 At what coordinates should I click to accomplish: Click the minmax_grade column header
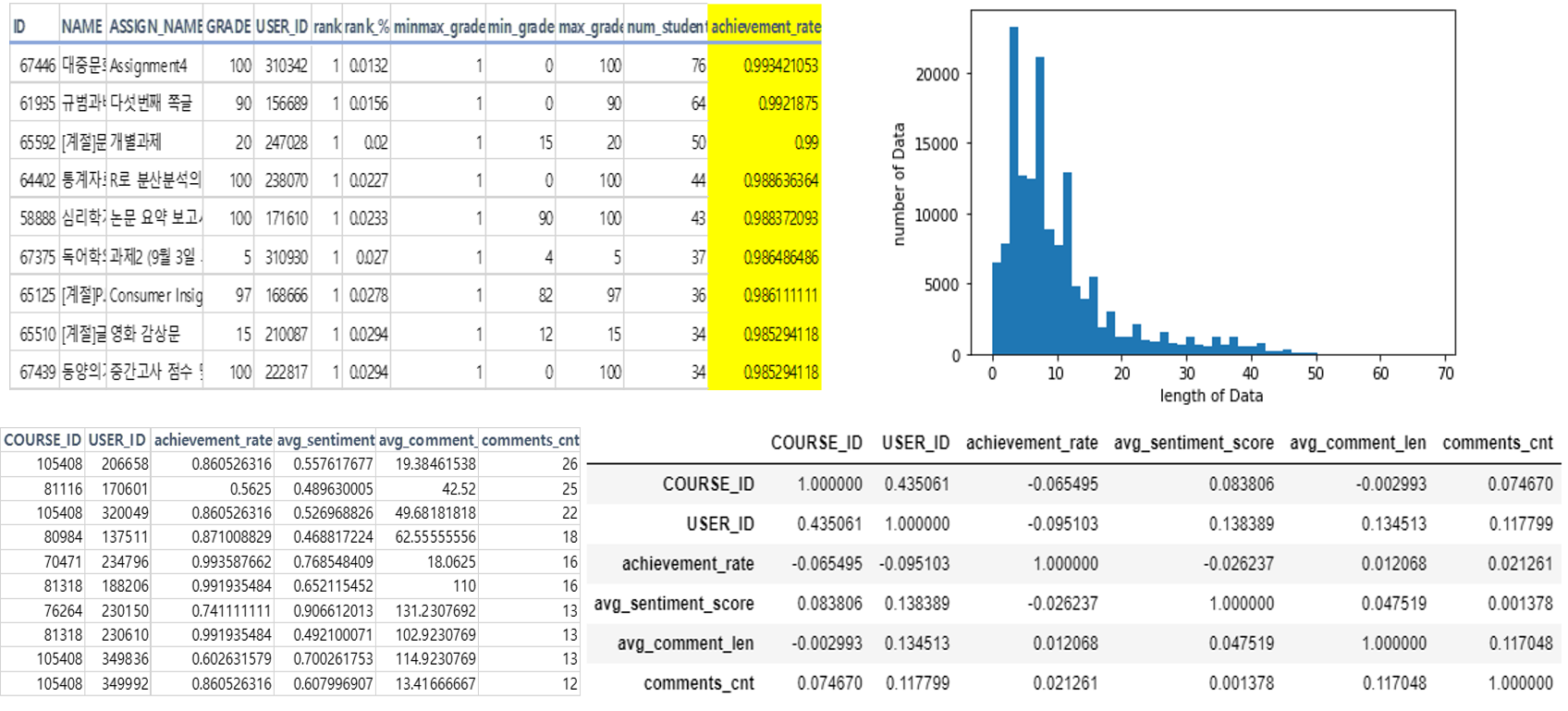point(438,27)
